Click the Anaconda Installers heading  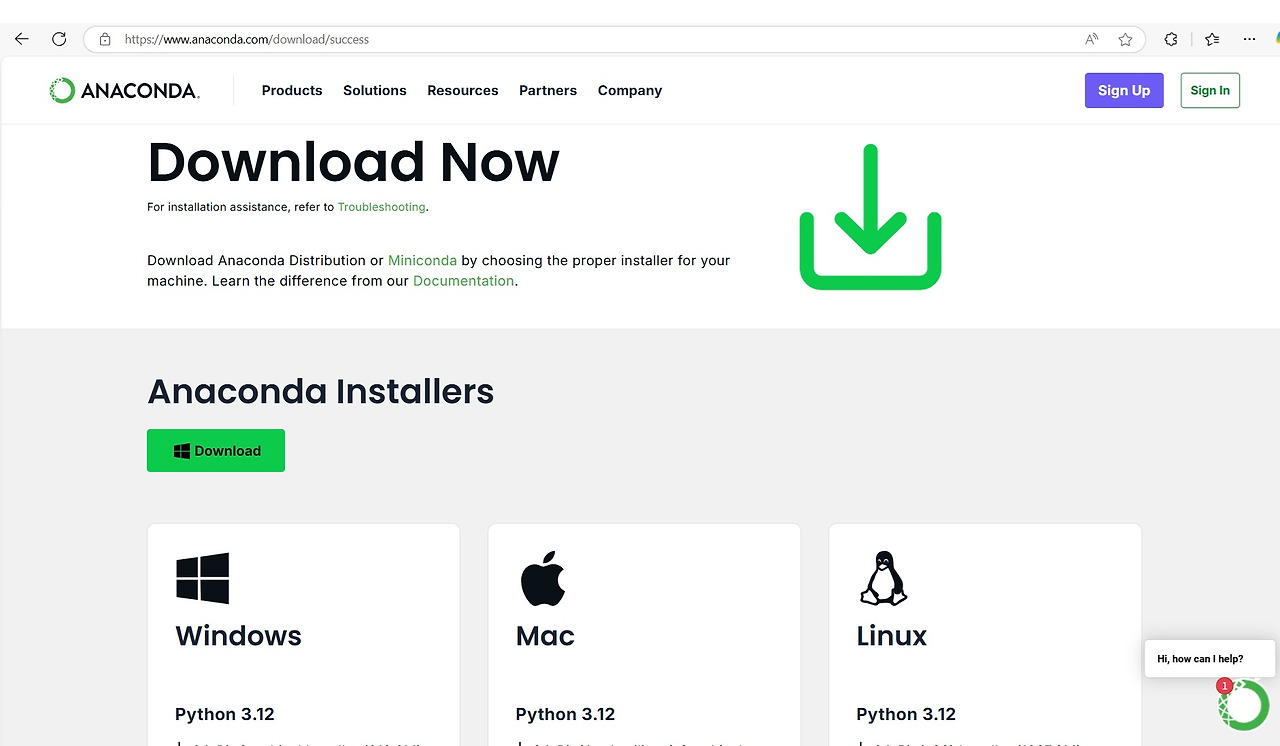click(x=321, y=391)
